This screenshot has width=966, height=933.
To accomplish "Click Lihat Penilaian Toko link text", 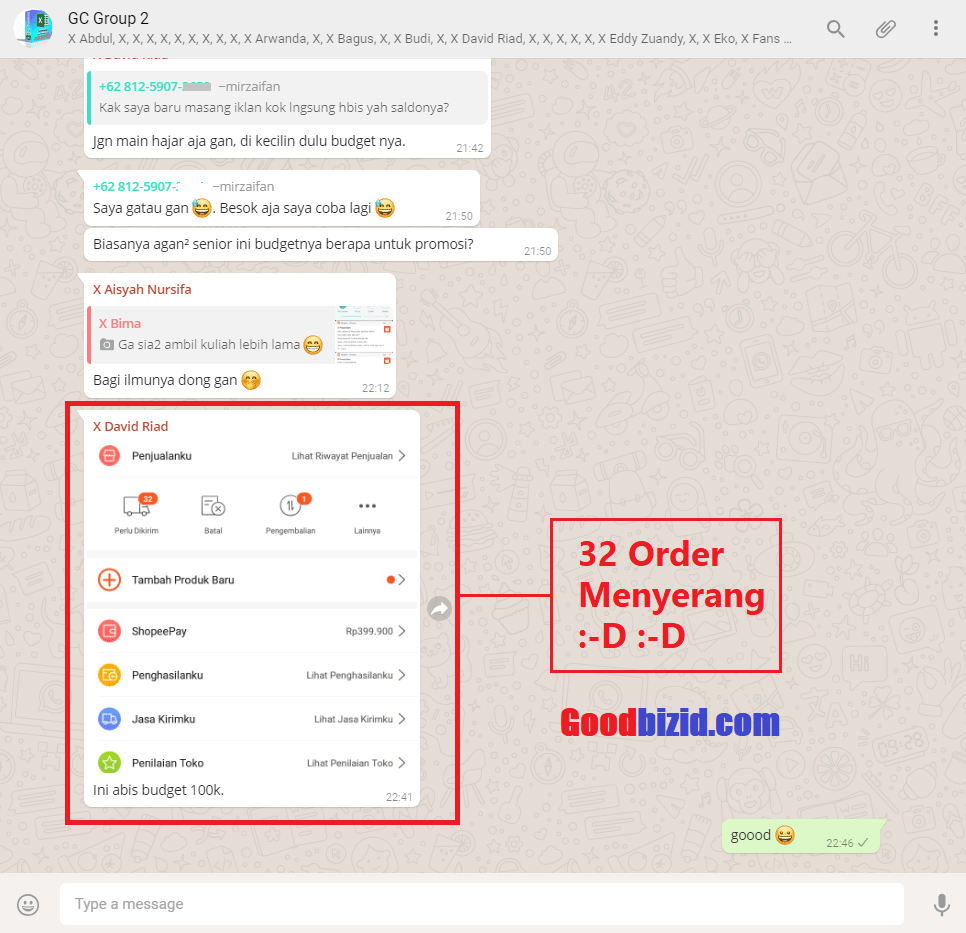I will [x=350, y=763].
